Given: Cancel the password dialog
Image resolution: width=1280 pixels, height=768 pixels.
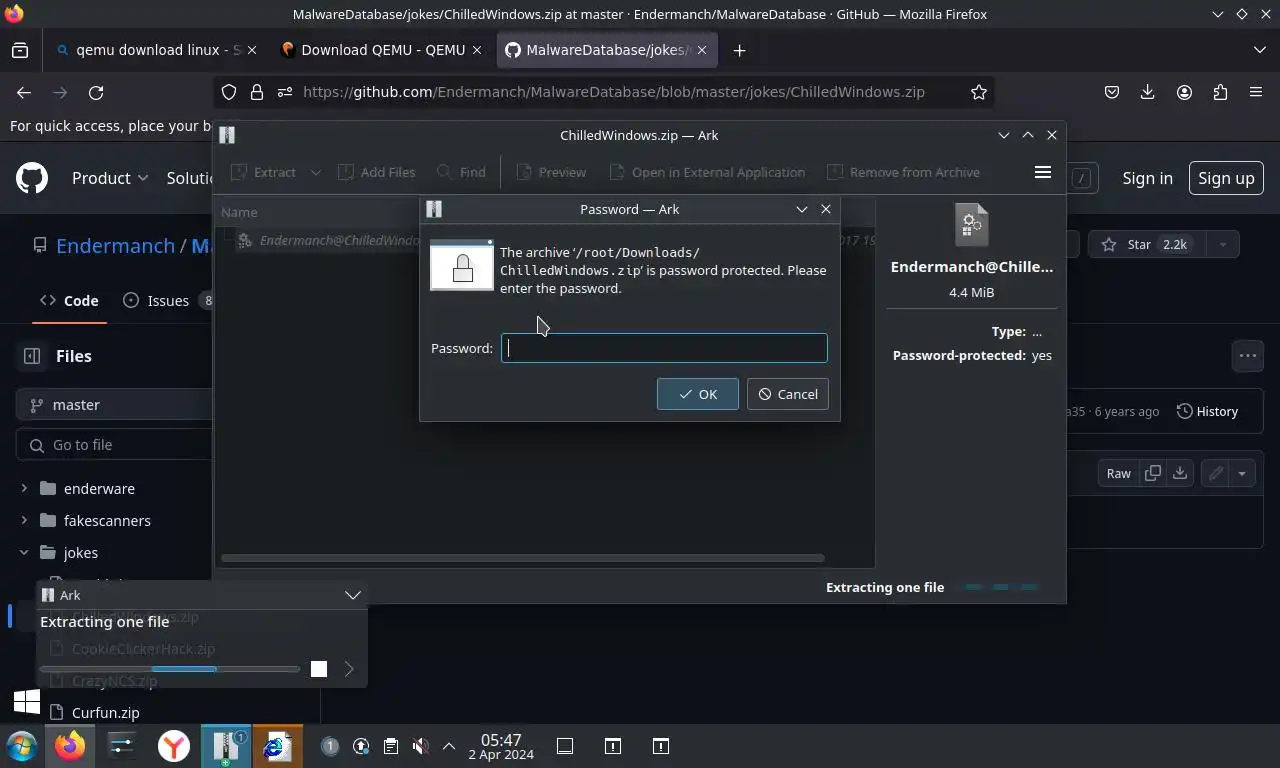Looking at the screenshot, I should (x=787, y=394).
